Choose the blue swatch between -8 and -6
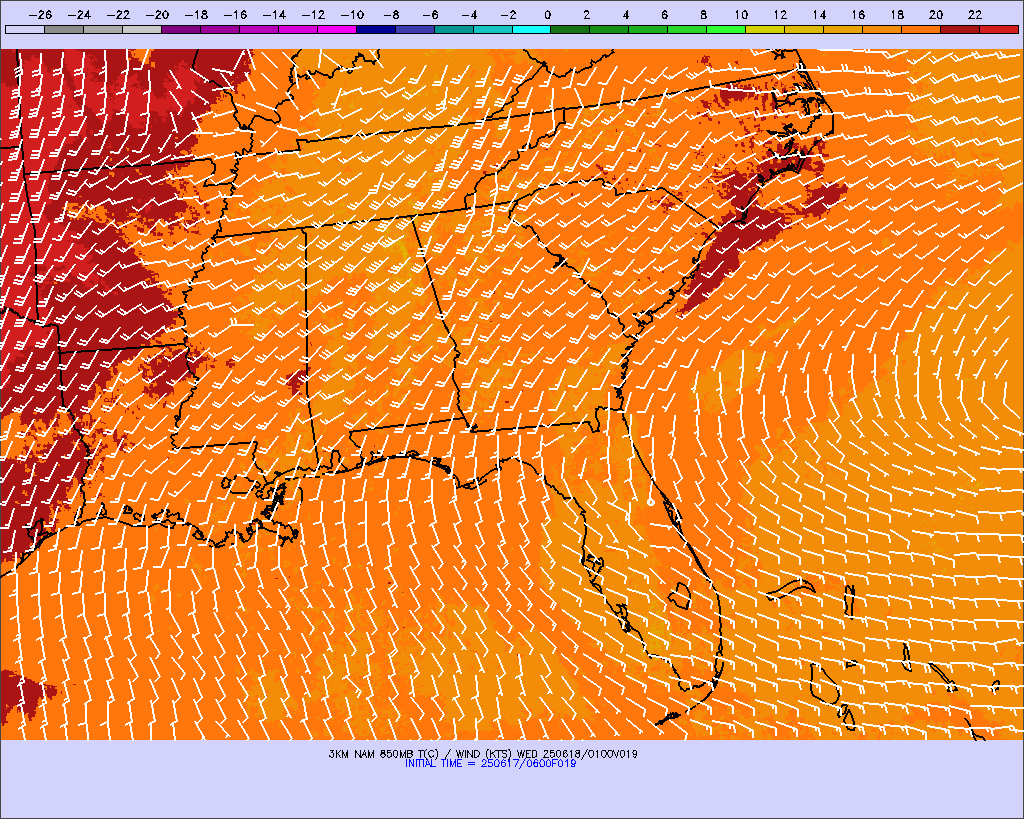The image size is (1024, 819). click(415, 29)
